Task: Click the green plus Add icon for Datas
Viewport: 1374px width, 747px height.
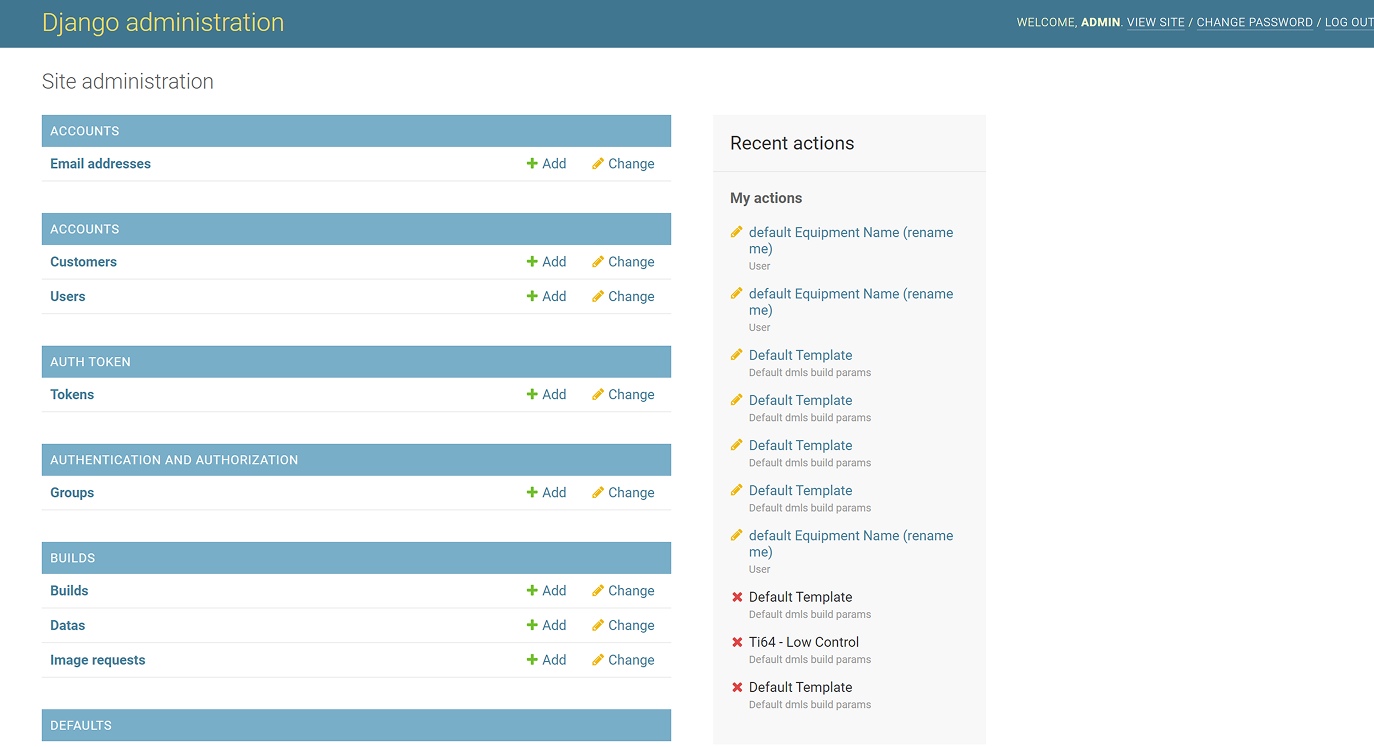Action: click(x=533, y=626)
